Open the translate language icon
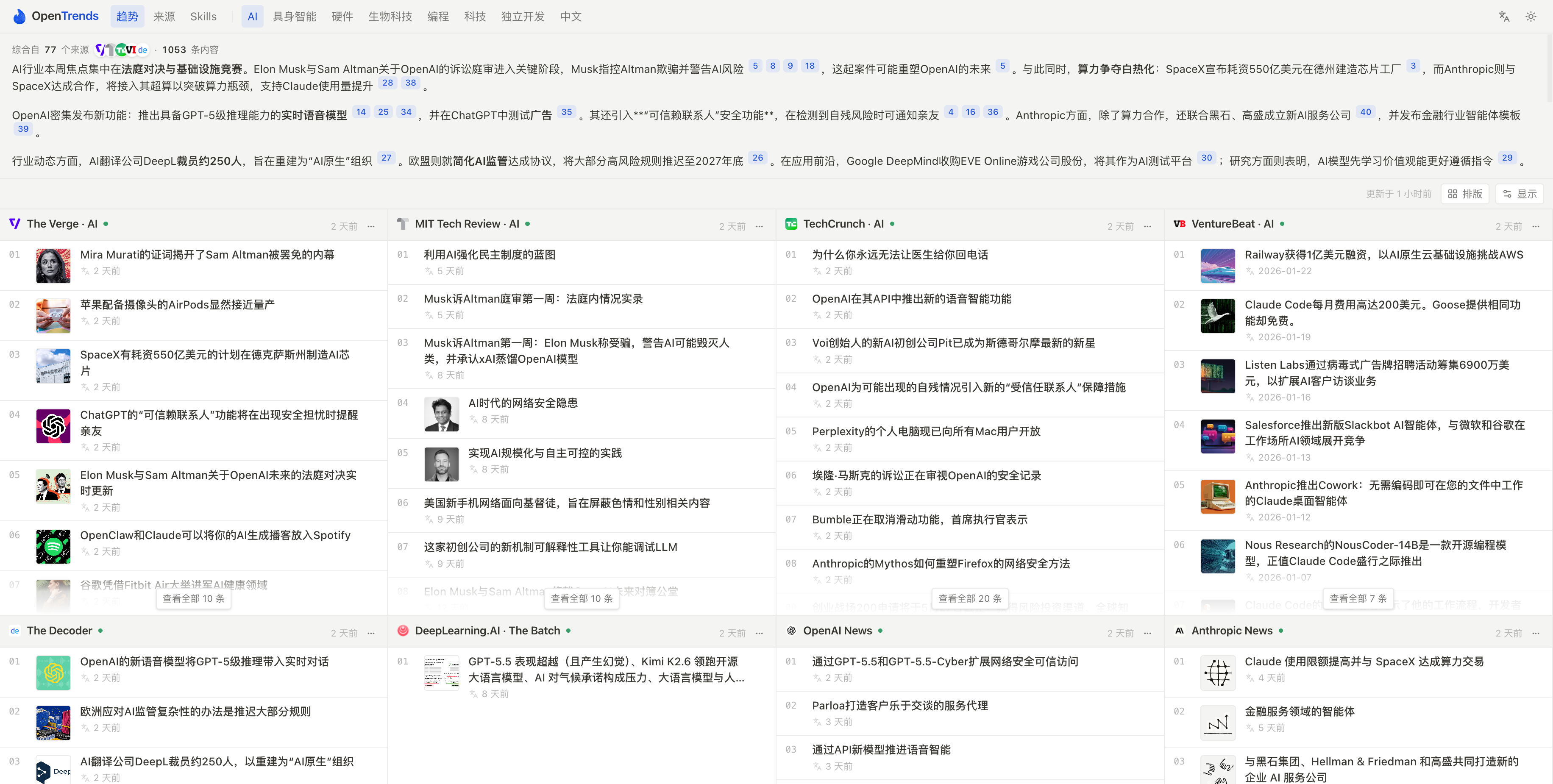Image resolution: width=1553 pixels, height=784 pixels. (x=1503, y=16)
